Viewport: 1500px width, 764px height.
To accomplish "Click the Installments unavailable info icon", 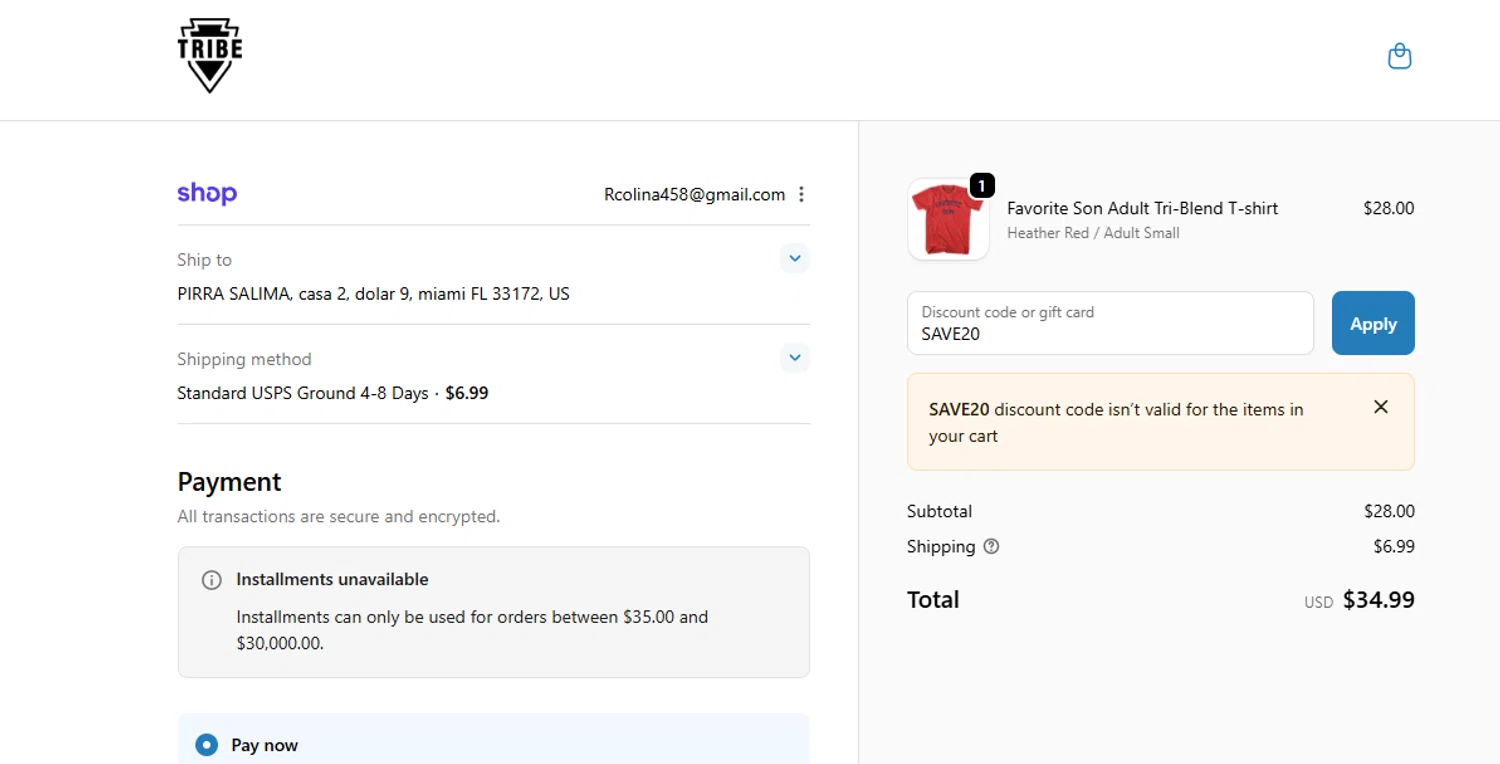I will click(212, 580).
